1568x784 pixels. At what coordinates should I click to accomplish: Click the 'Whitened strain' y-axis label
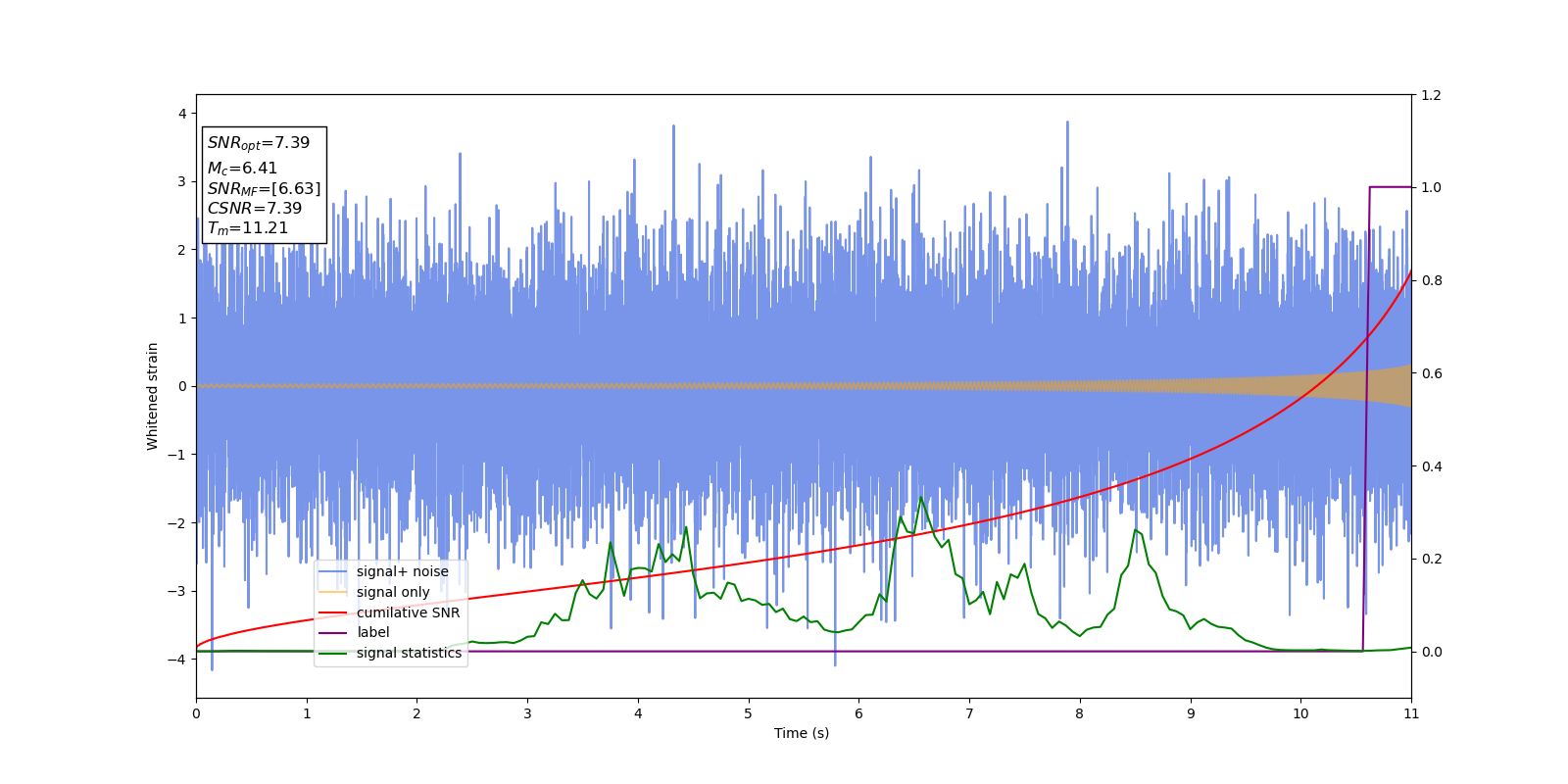(153, 396)
